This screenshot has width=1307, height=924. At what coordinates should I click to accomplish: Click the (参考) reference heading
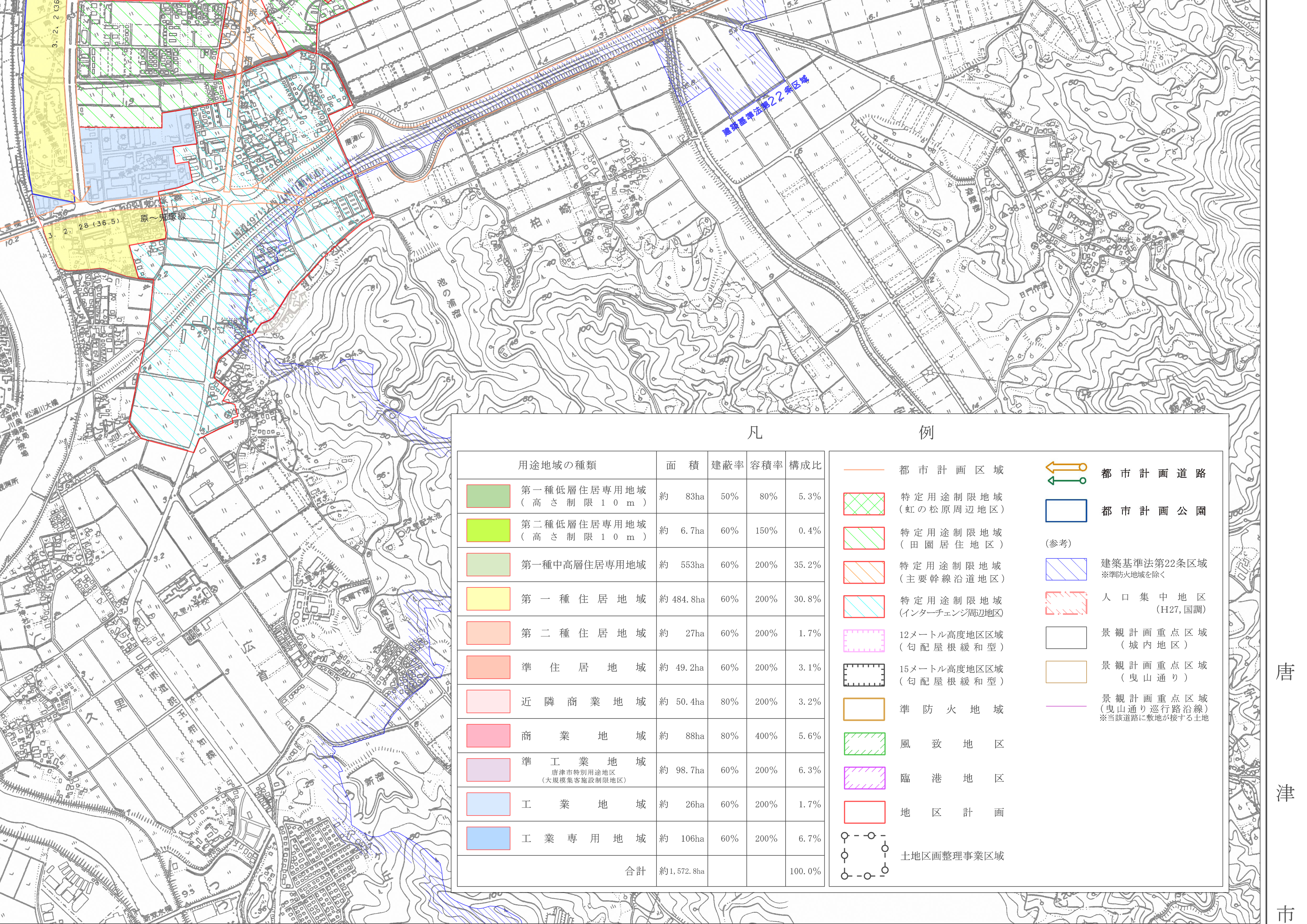pyautogui.click(x=1059, y=543)
